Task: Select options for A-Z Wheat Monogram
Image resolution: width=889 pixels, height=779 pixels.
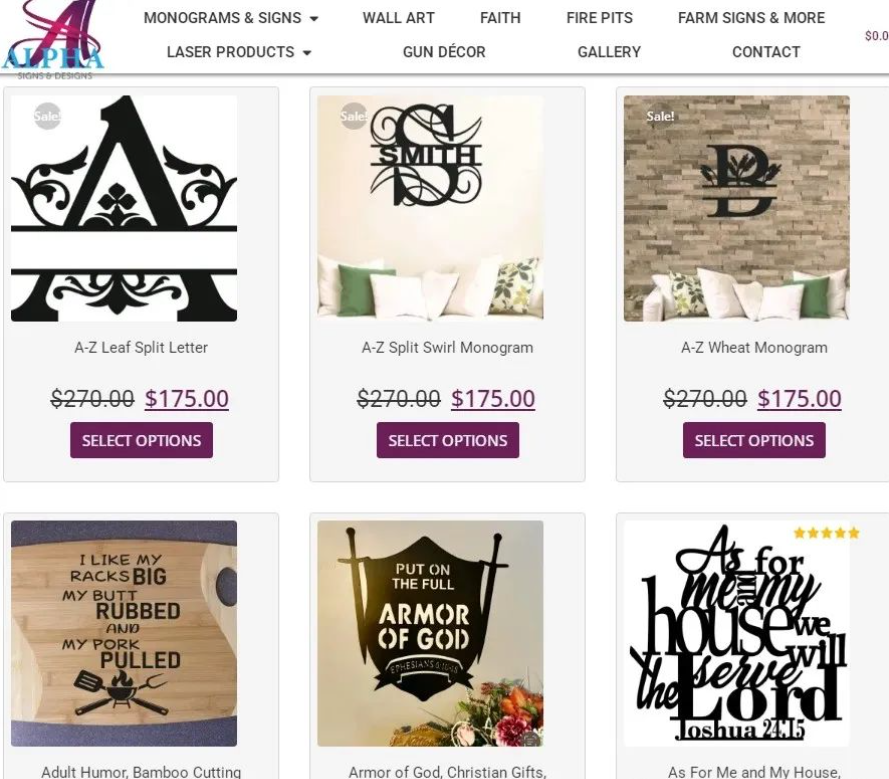Action: (754, 440)
